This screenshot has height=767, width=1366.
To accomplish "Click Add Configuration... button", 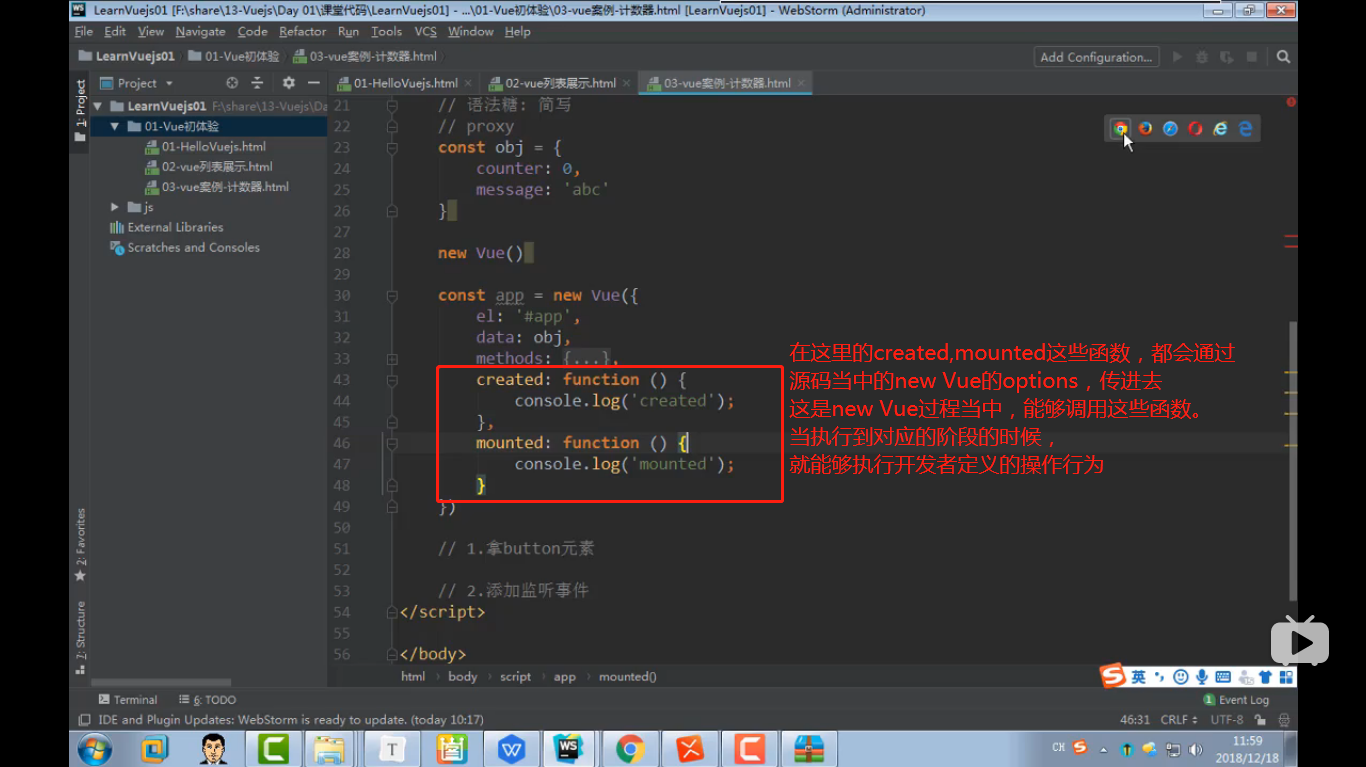I will [1096, 57].
